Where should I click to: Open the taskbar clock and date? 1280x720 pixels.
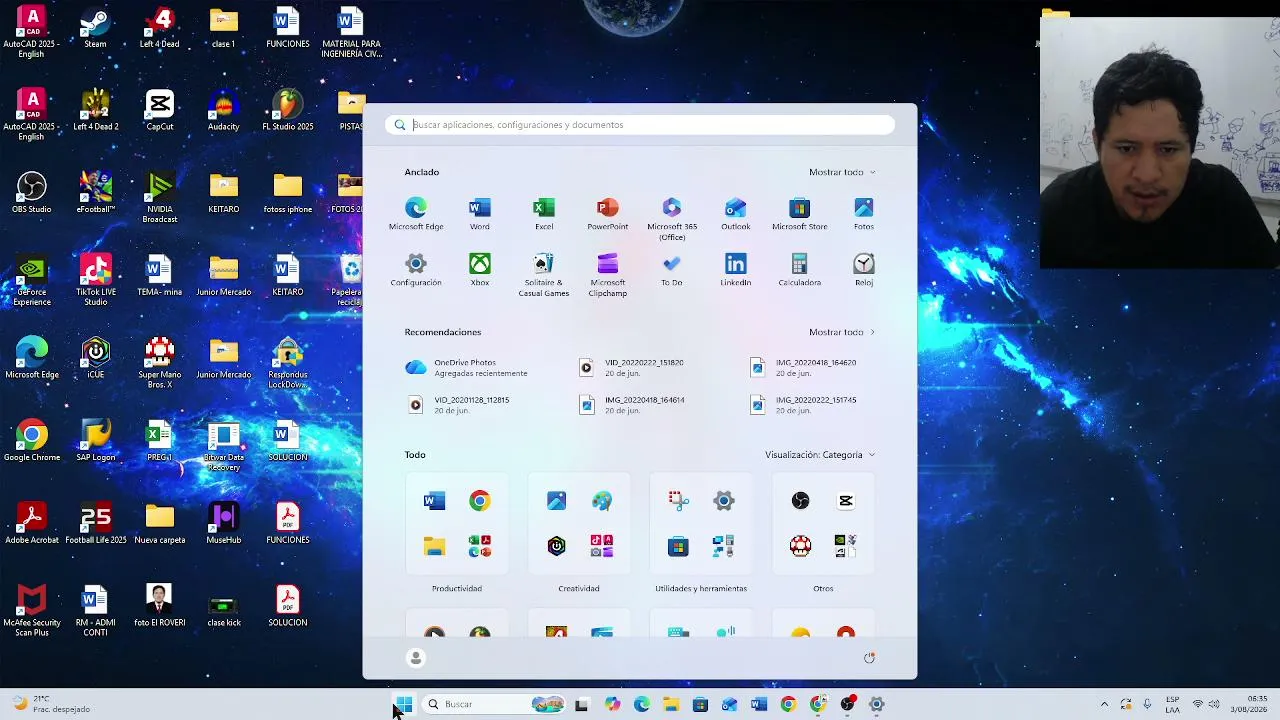click(1249, 704)
